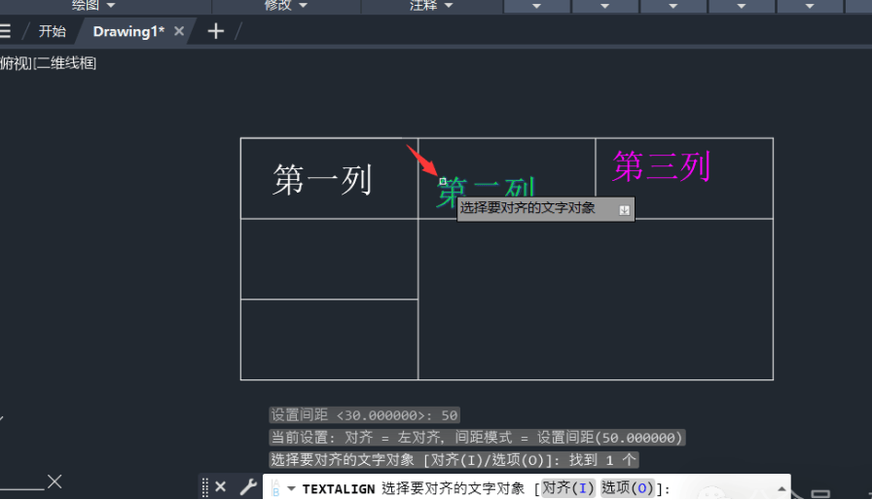Open the 二维线框 visual style menu
This screenshot has height=500, width=872.
[x=65, y=63]
